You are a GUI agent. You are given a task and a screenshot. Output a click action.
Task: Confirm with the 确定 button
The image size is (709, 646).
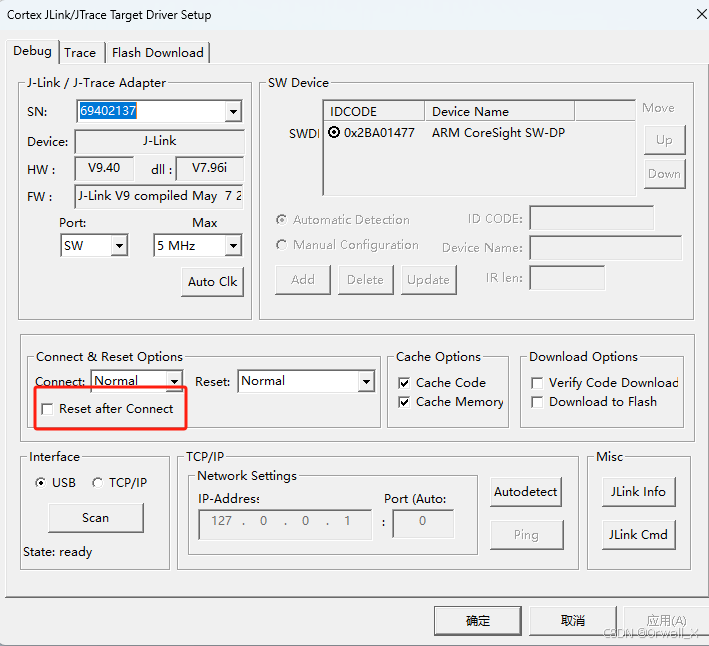477,621
